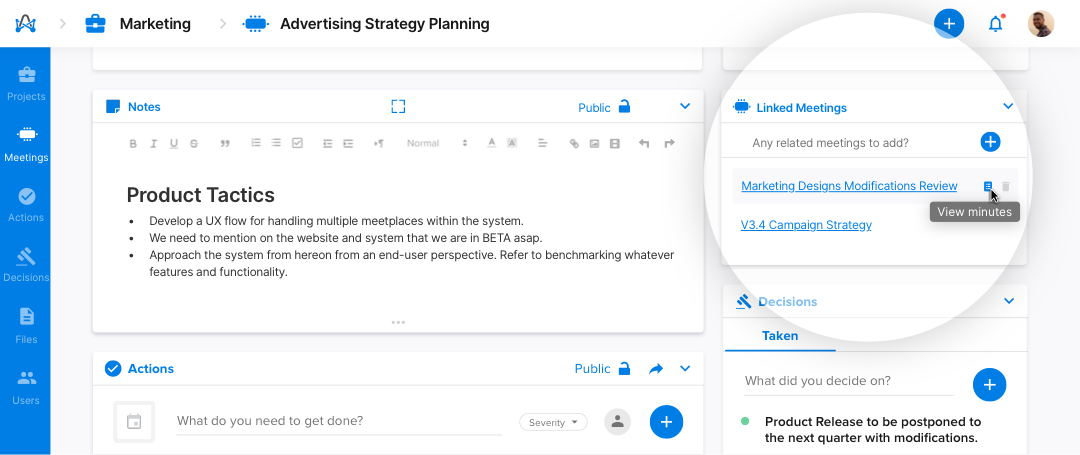Open V3.4 Campaign Strategy link
This screenshot has width=1080, height=455.
(806, 225)
